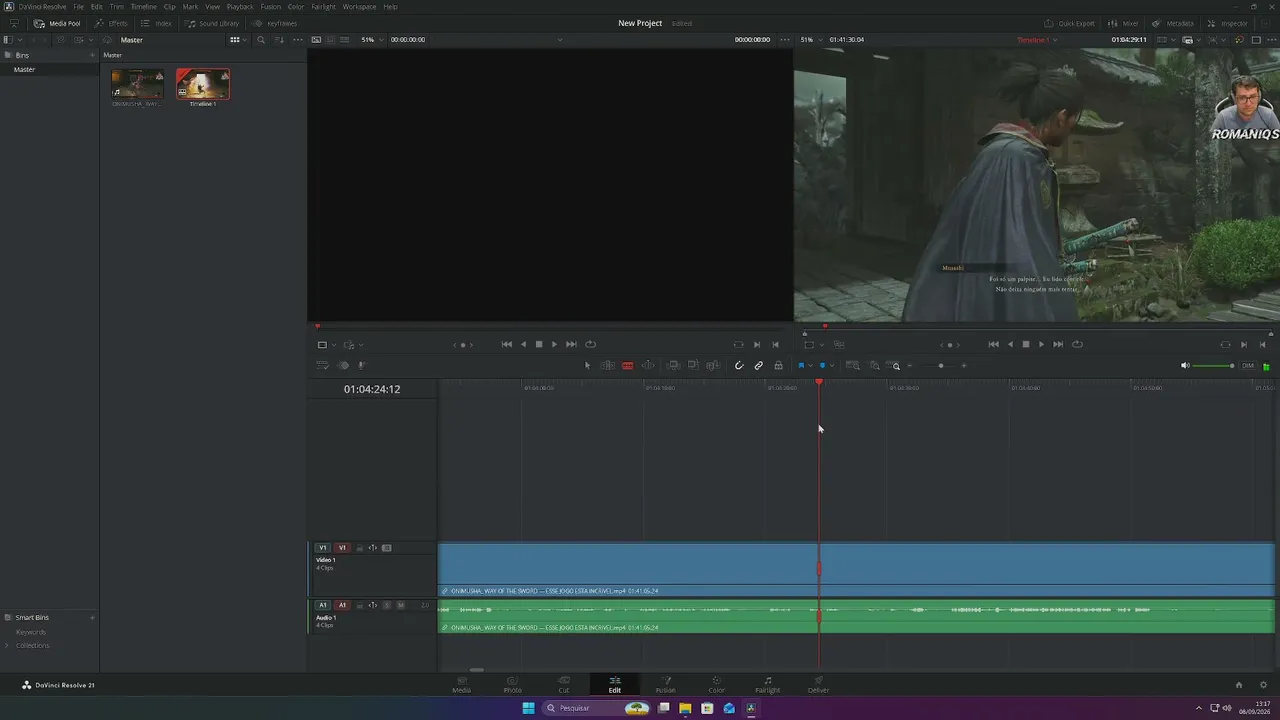Viewport: 1280px width, 720px height.
Task: Select the Blade edit mode tool
Action: [627, 366]
